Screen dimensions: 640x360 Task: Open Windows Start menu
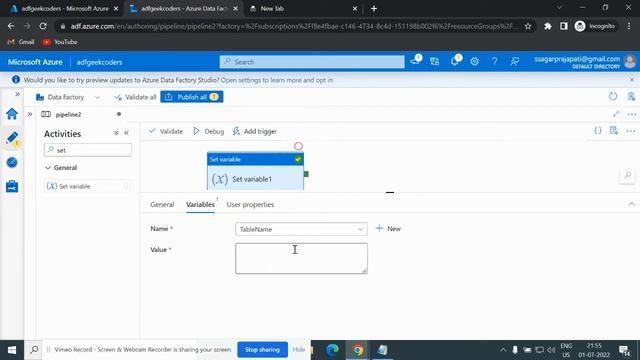point(12,350)
